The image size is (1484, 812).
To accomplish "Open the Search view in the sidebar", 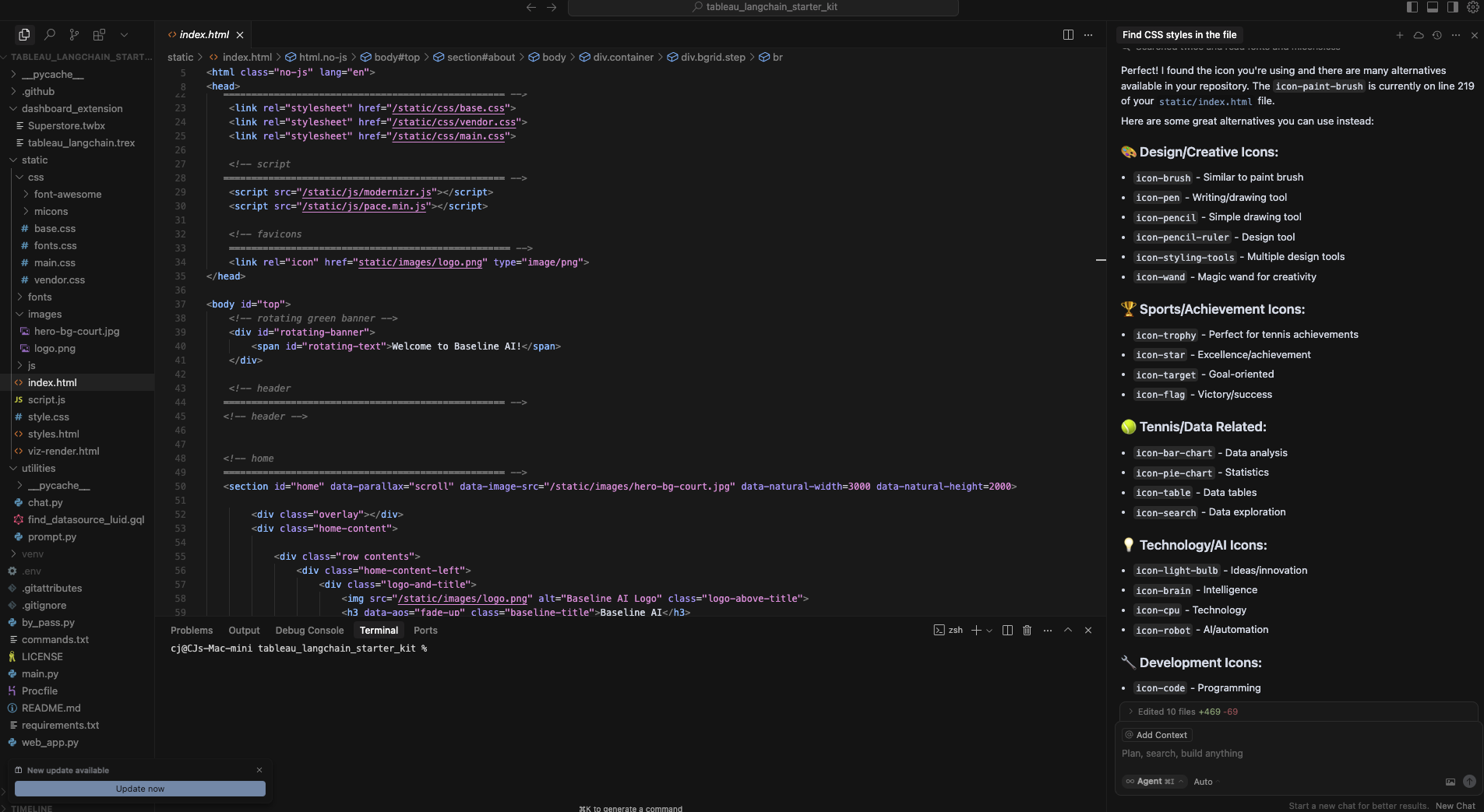I will pyautogui.click(x=50, y=34).
